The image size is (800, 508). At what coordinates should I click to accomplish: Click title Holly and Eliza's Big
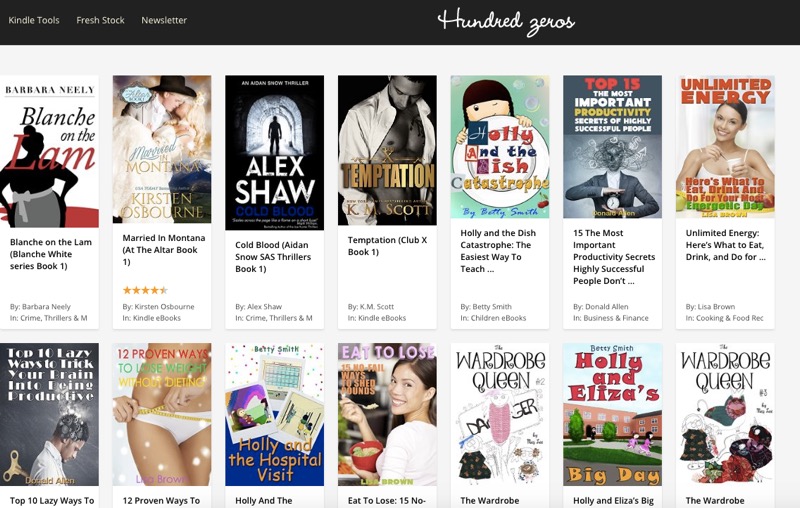[613, 501]
